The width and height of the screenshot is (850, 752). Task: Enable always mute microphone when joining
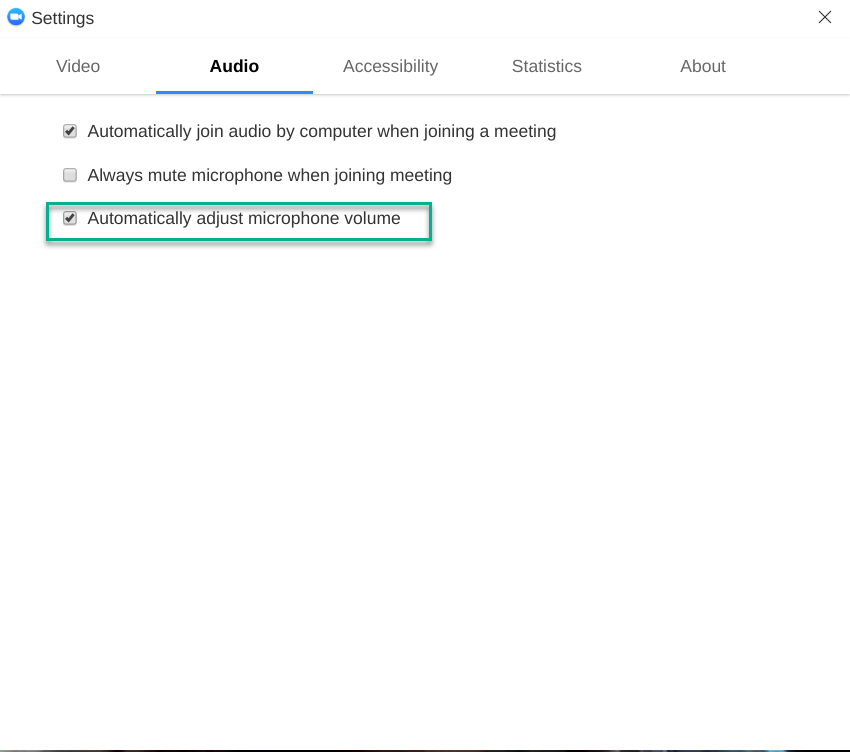tap(70, 175)
